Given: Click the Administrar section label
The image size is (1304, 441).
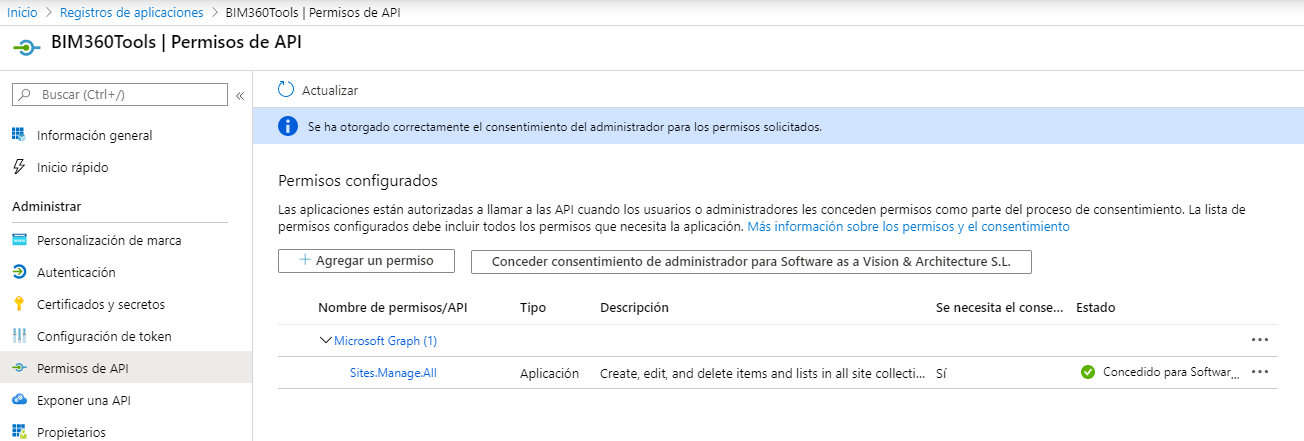Looking at the screenshot, I should point(46,206).
